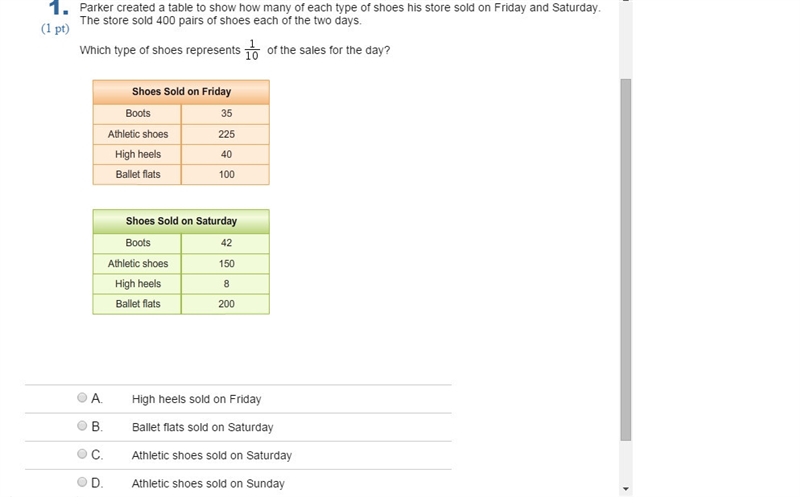
Task: Click the Friday Ballet flats value 100
Action: pyautogui.click(x=226, y=175)
